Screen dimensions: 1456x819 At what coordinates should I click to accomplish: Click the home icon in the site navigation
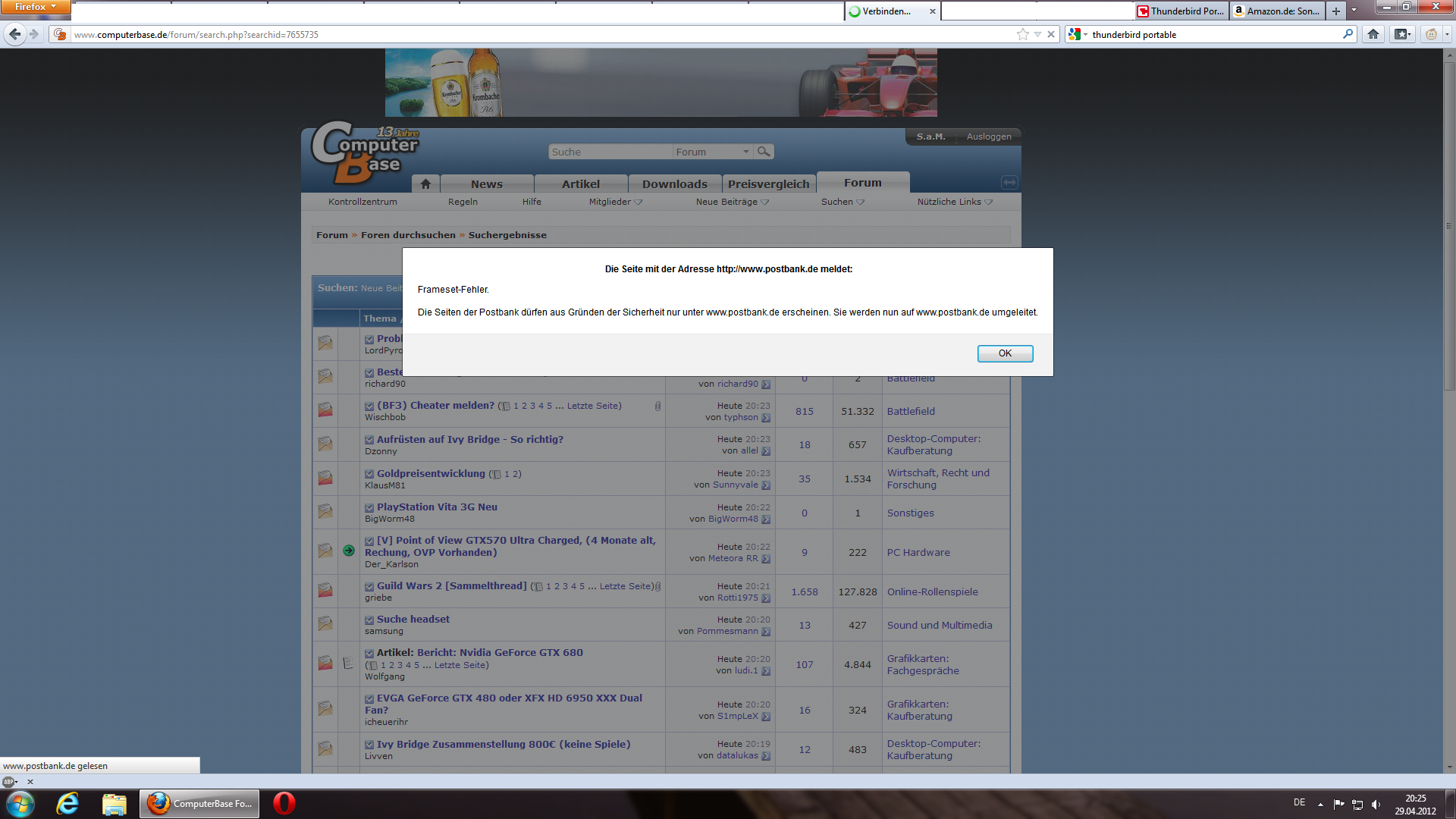(425, 184)
